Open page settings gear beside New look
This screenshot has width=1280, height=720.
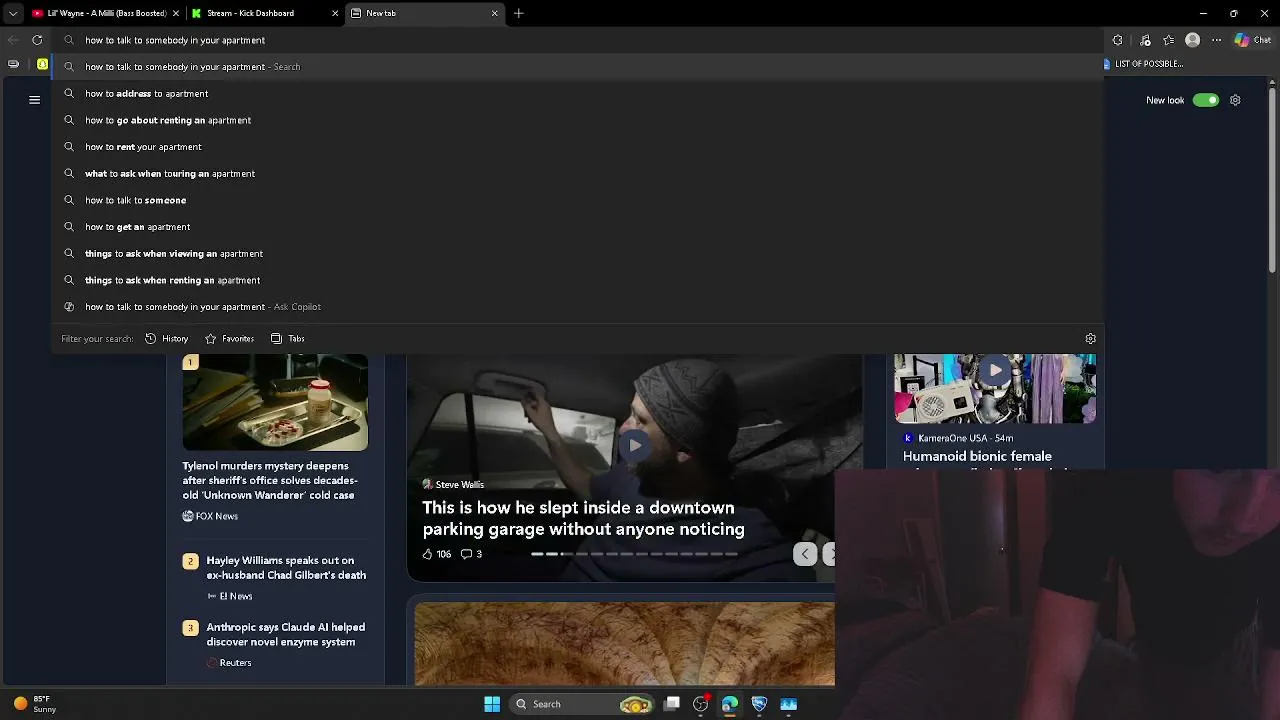(1235, 100)
